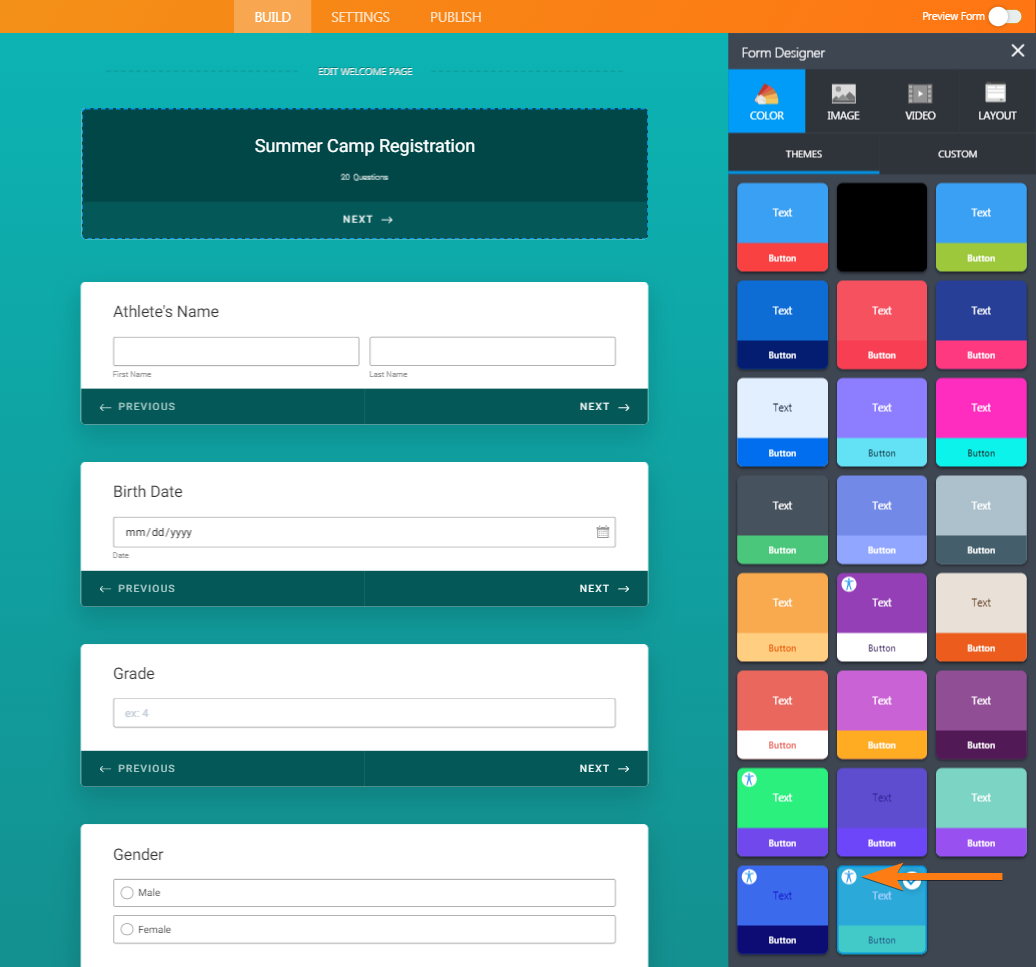The height and width of the screenshot is (967, 1036).
Task: Open the Color section in Form Designer
Action: 766,101
